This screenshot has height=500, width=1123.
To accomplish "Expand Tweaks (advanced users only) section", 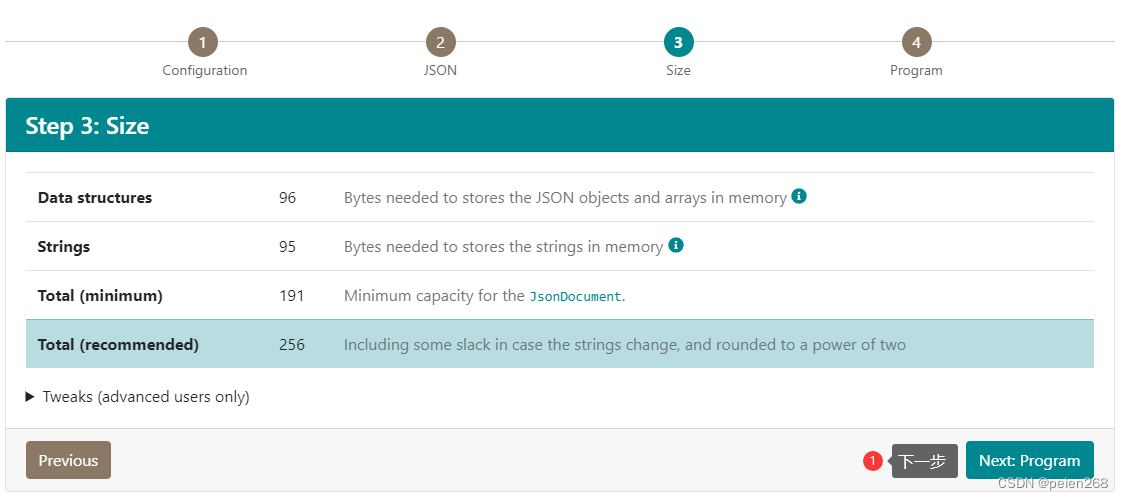I will (x=138, y=397).
